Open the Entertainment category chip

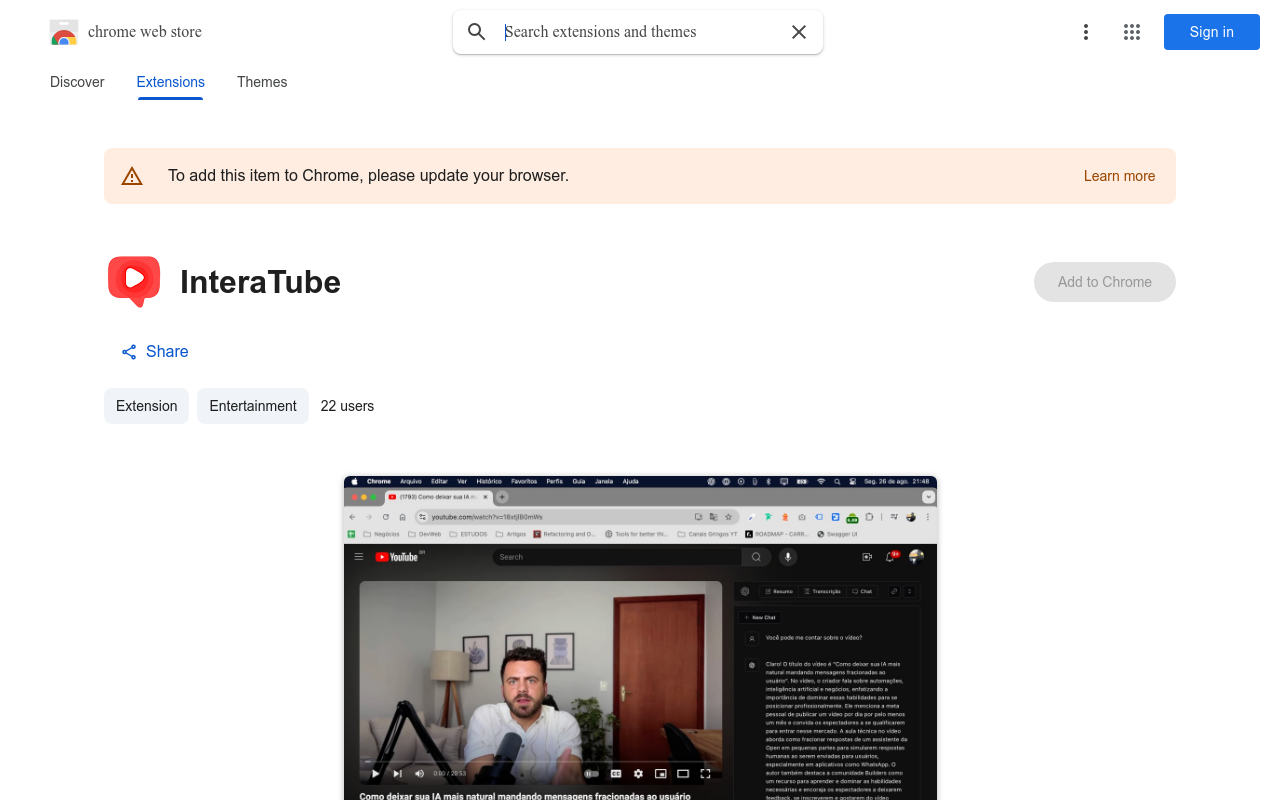tap(253, 406)
